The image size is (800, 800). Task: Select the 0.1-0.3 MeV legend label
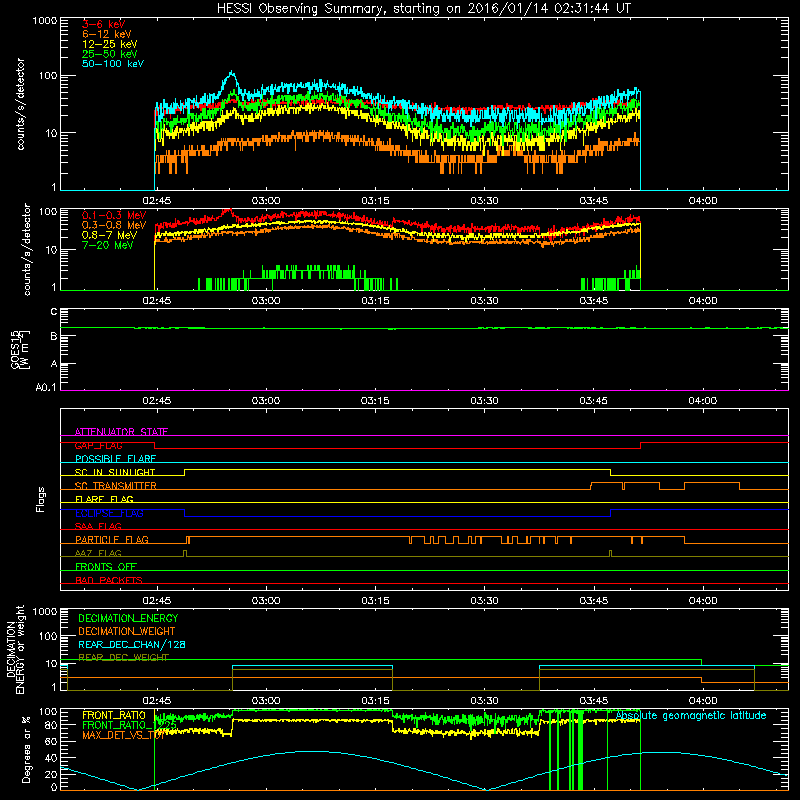[114, 215]
